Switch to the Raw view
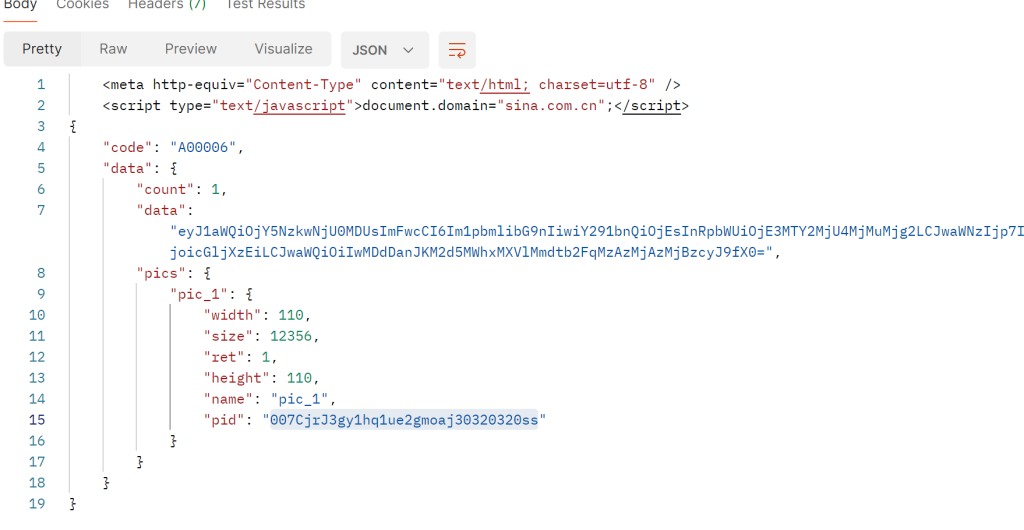The image size is (1024, 530). click(x=113, y=49)
